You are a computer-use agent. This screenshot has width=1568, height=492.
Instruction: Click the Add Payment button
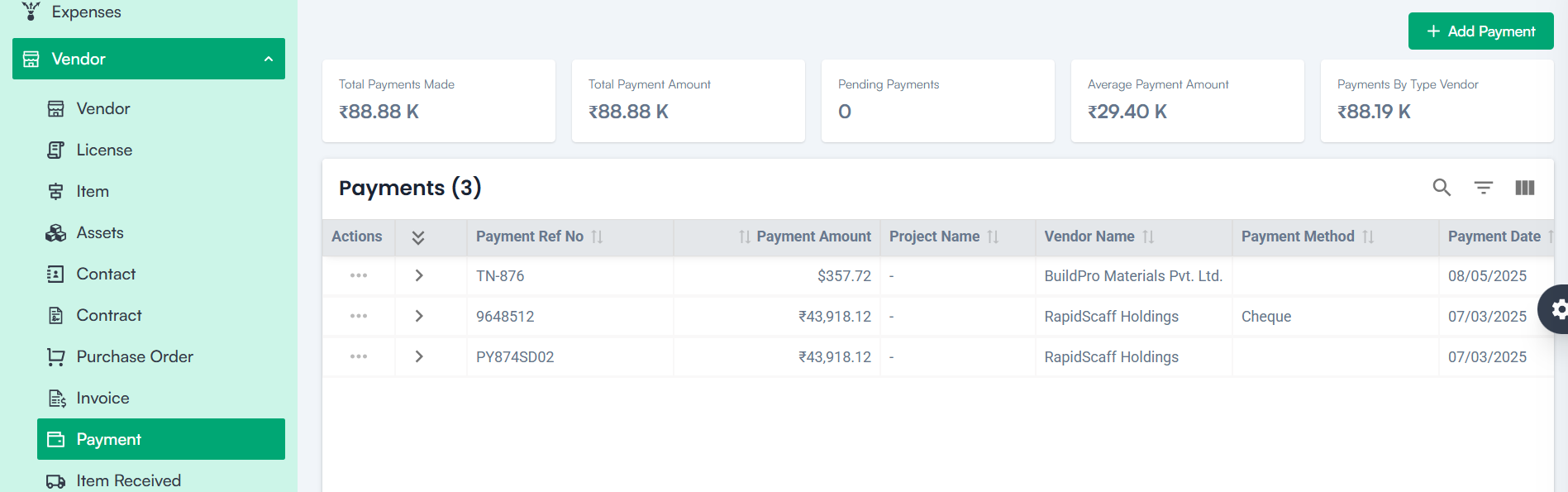tap(1480, 31)
